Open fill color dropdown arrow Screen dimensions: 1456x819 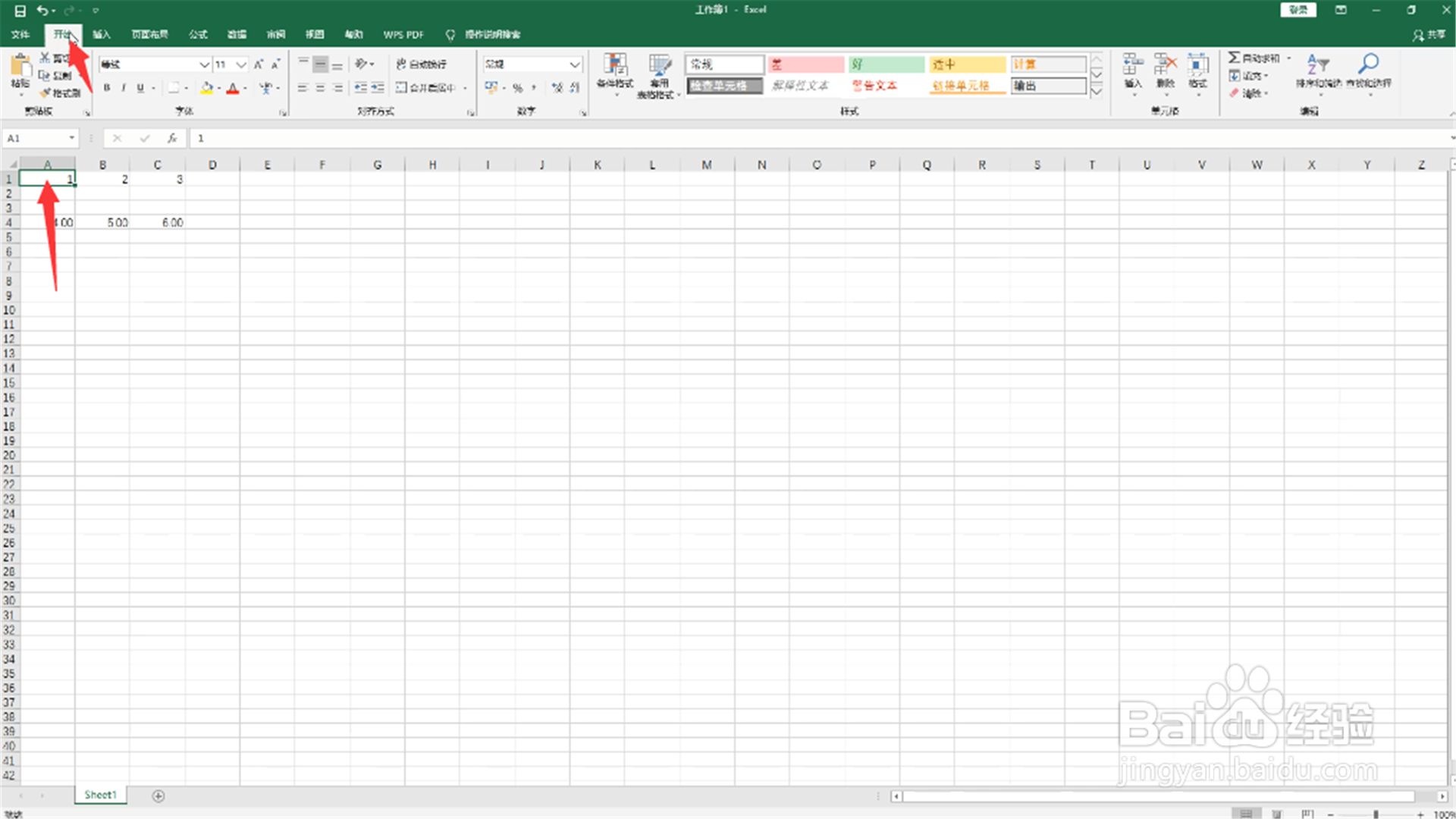pyautogui.click(x=219, y=88)
